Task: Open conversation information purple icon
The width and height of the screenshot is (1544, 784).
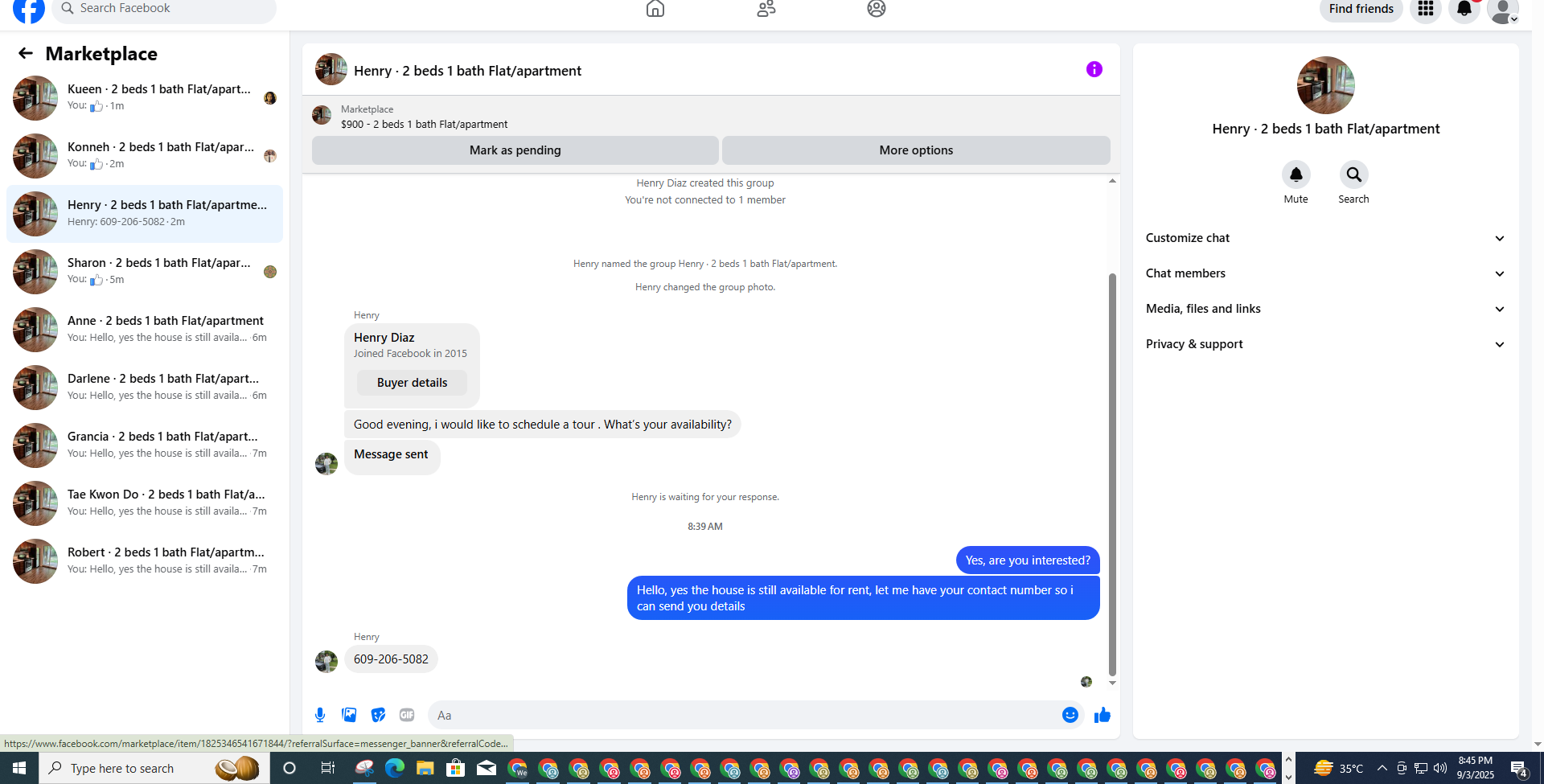Action: 1094,69
